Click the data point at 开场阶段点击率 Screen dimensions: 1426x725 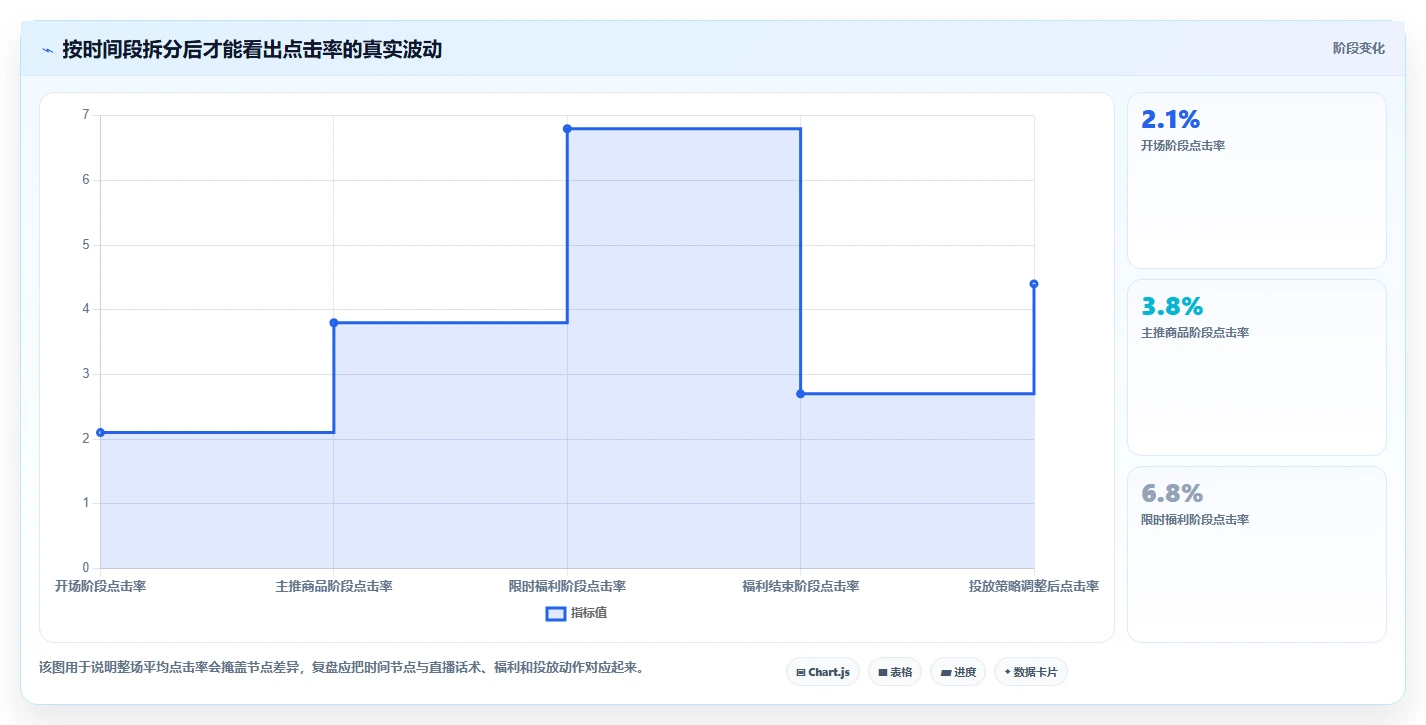[x=100, y=432]
